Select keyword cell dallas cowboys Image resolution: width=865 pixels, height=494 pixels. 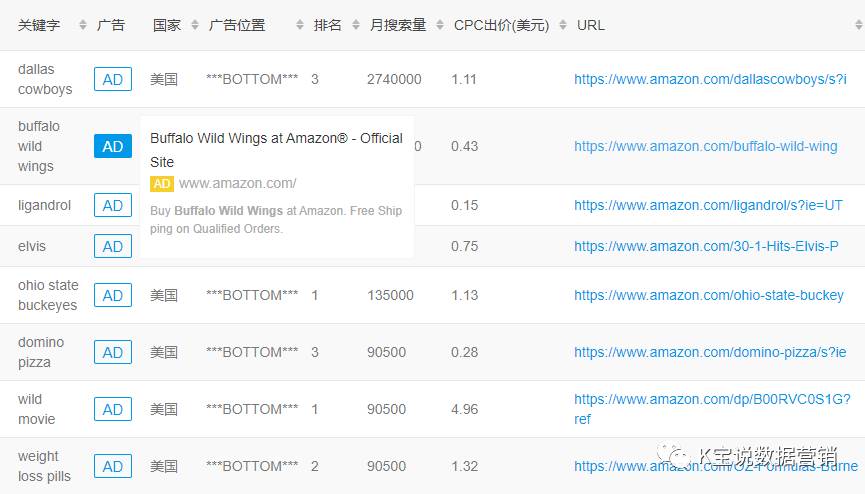45,79
